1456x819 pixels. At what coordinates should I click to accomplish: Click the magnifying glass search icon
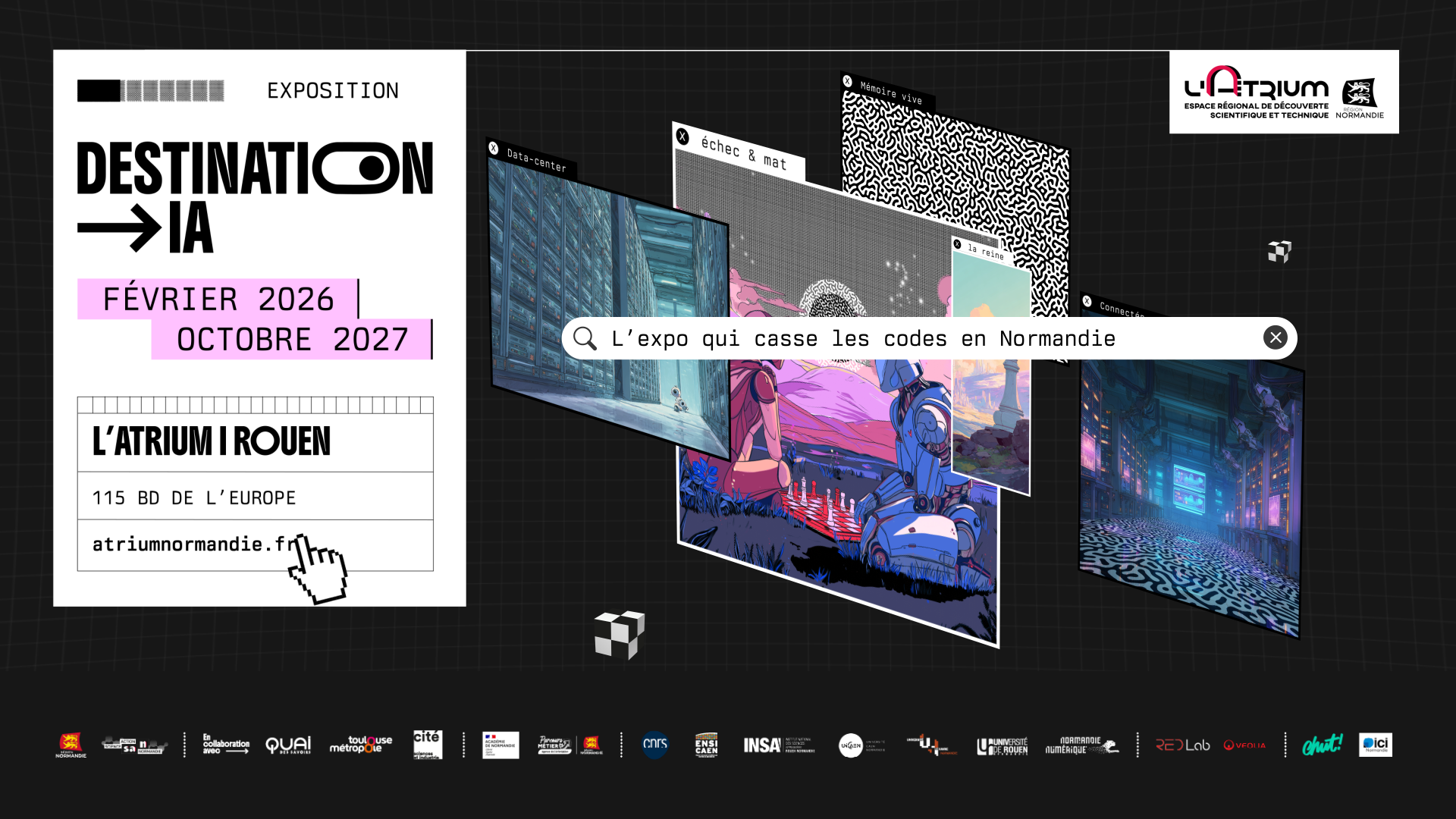[x=585, y=338]
